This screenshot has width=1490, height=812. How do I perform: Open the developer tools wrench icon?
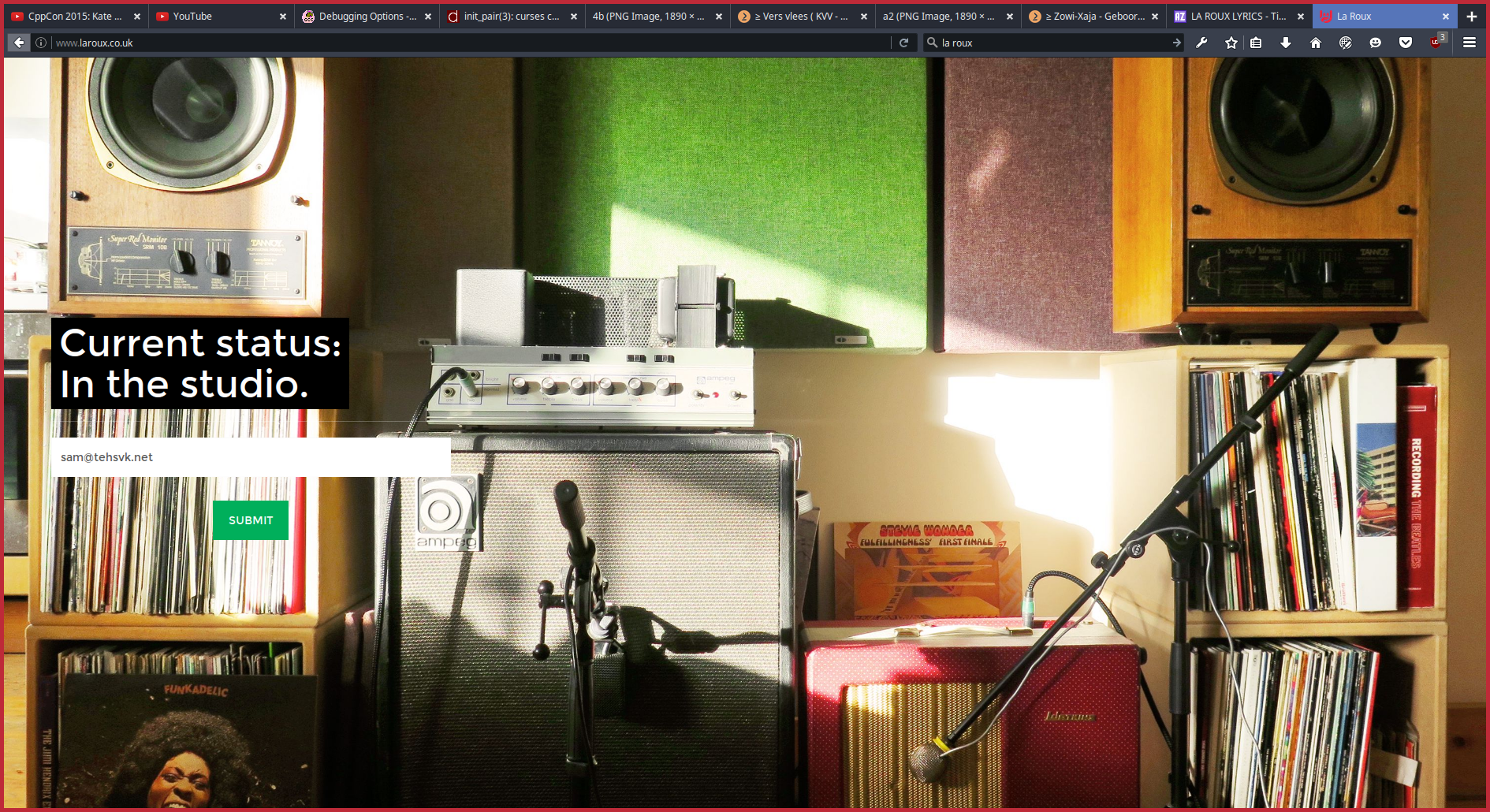click(x=1201, y=43)
